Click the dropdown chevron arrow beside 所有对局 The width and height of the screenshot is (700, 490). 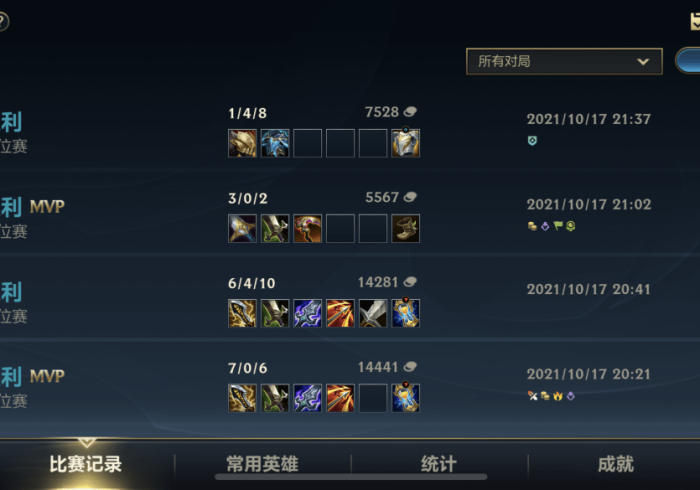click(643, 62)
